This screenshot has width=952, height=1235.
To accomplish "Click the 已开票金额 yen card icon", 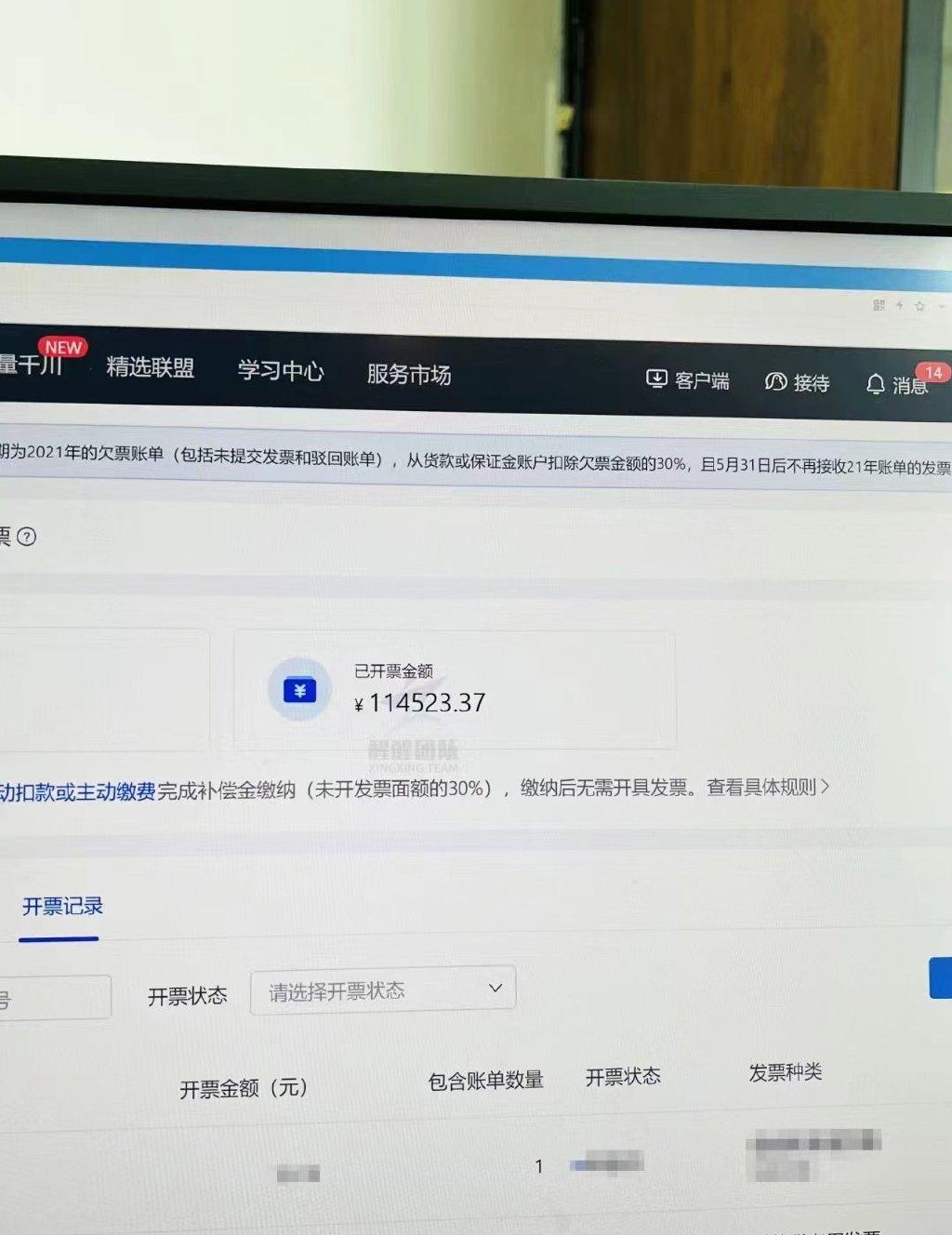I will click(x=299, y=690).
